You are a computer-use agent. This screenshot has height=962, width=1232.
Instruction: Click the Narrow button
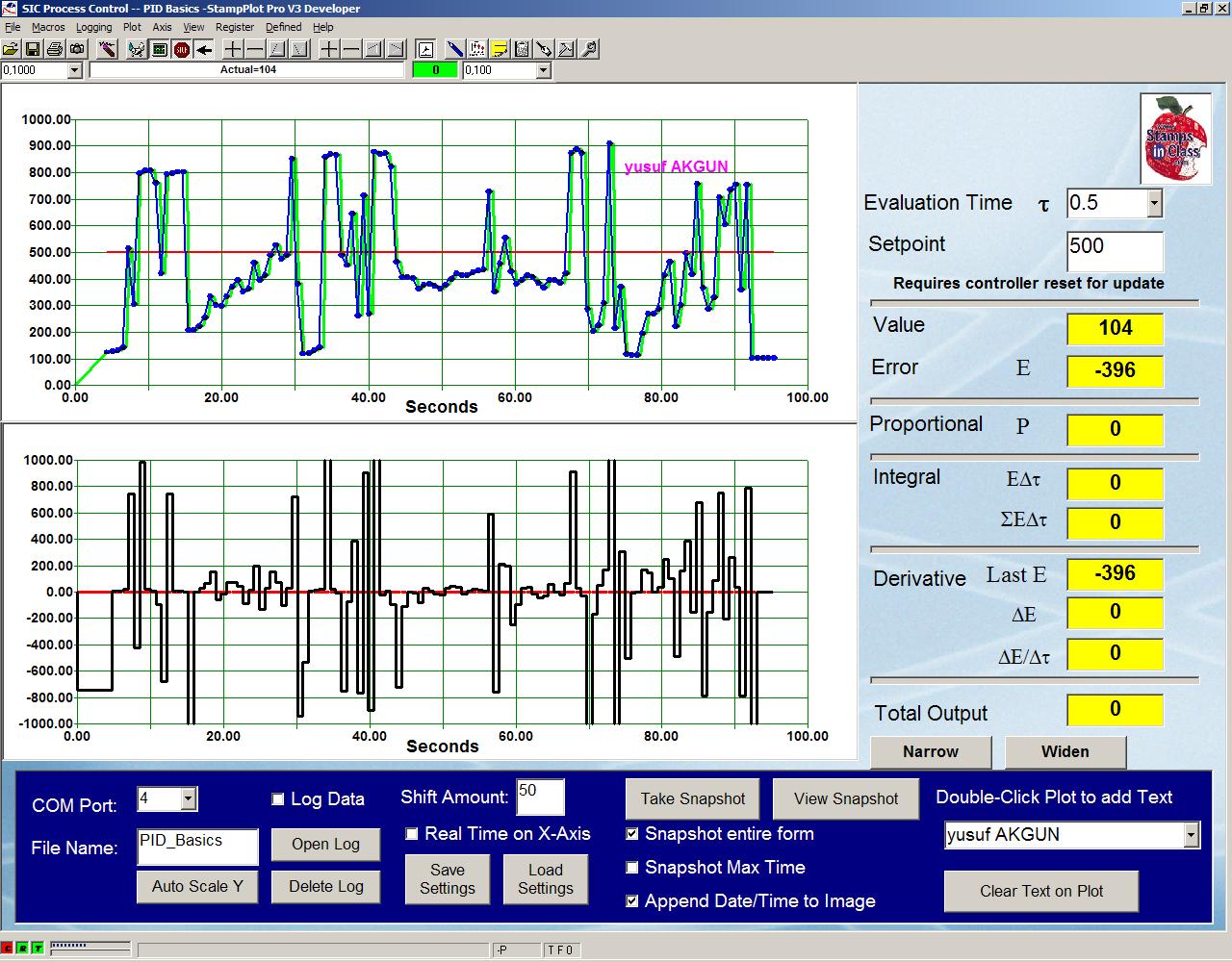pos(931,751)
